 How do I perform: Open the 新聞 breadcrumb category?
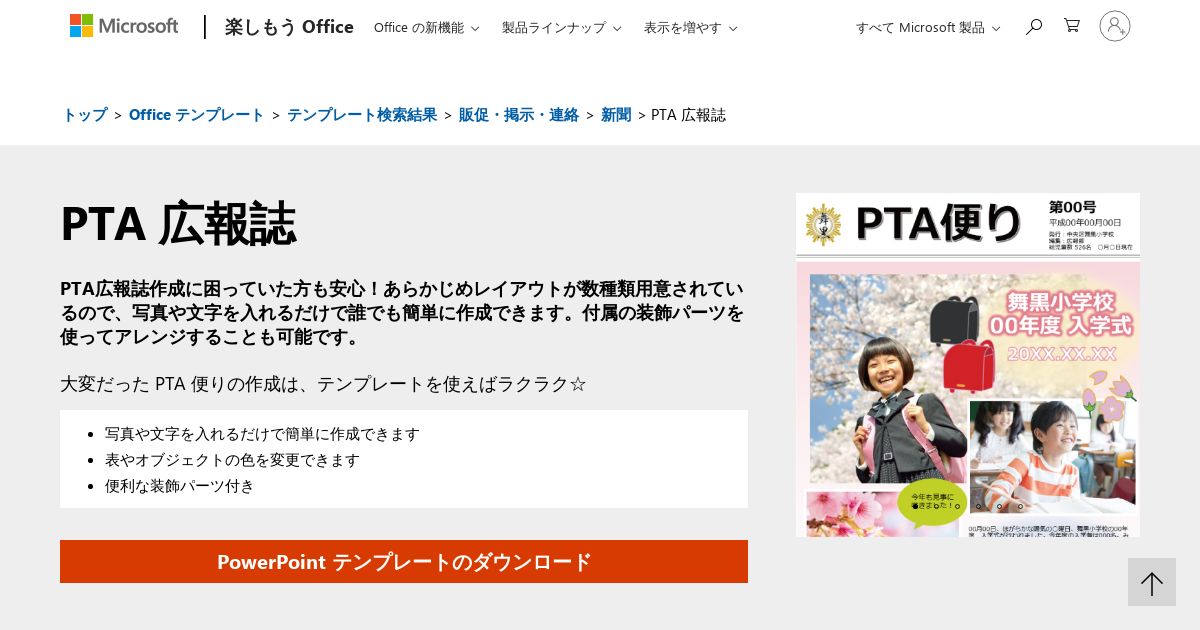616,114
